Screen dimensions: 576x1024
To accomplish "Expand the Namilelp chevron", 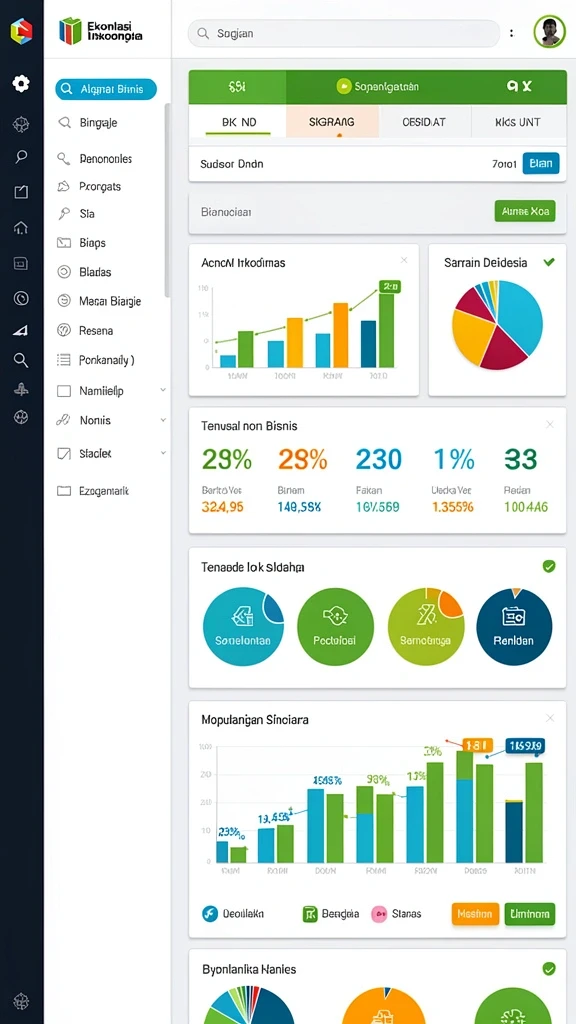I will 163,390.
